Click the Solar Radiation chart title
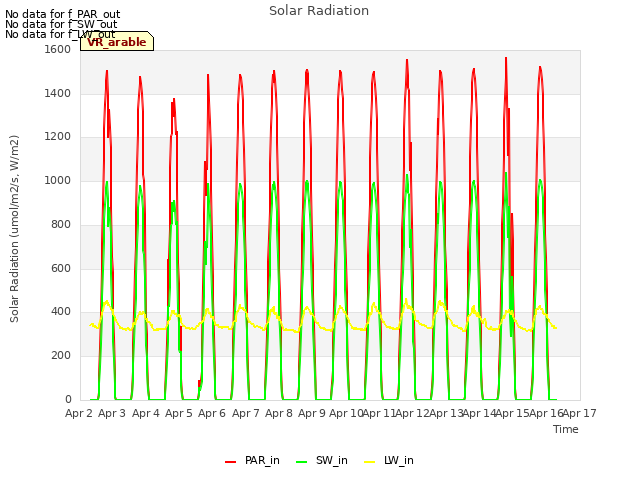The height and width of the screenshot is (480, 640). point(319,11)
